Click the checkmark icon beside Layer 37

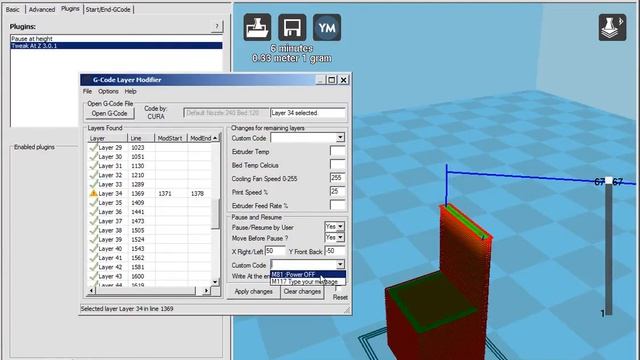pyautogui.click(x=93, y=220)
